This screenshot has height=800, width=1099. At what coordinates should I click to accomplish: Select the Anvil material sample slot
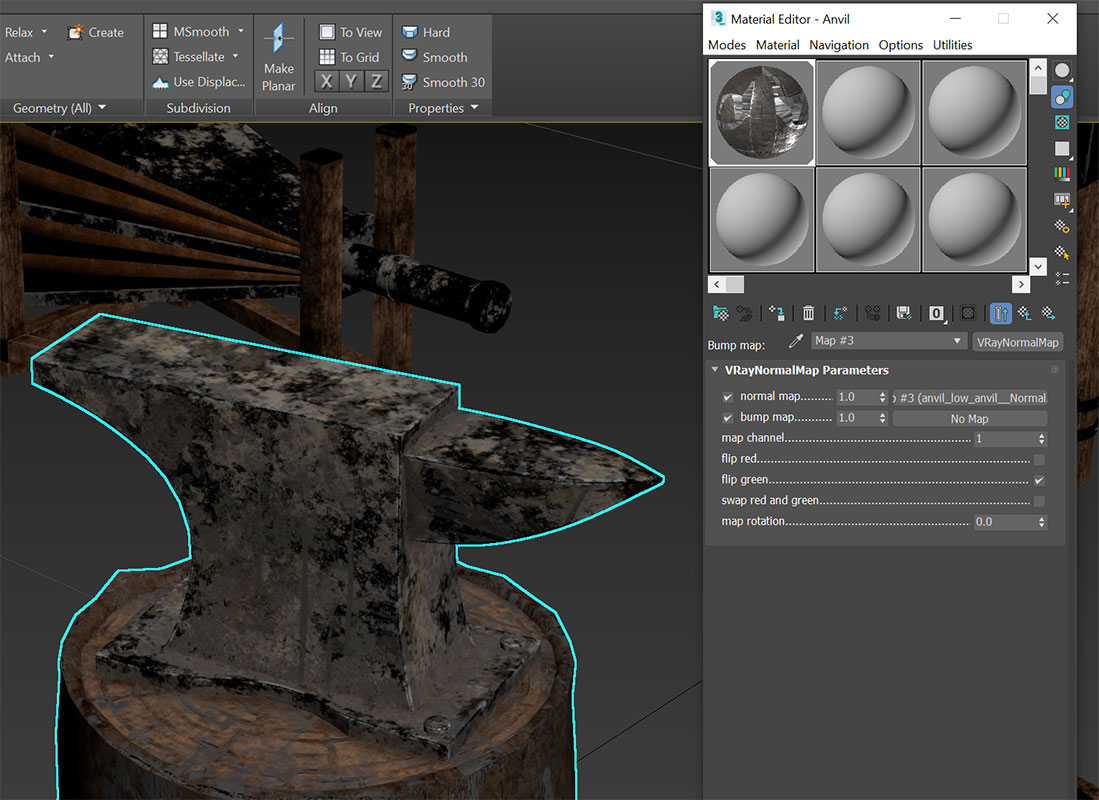pos(762,112)
